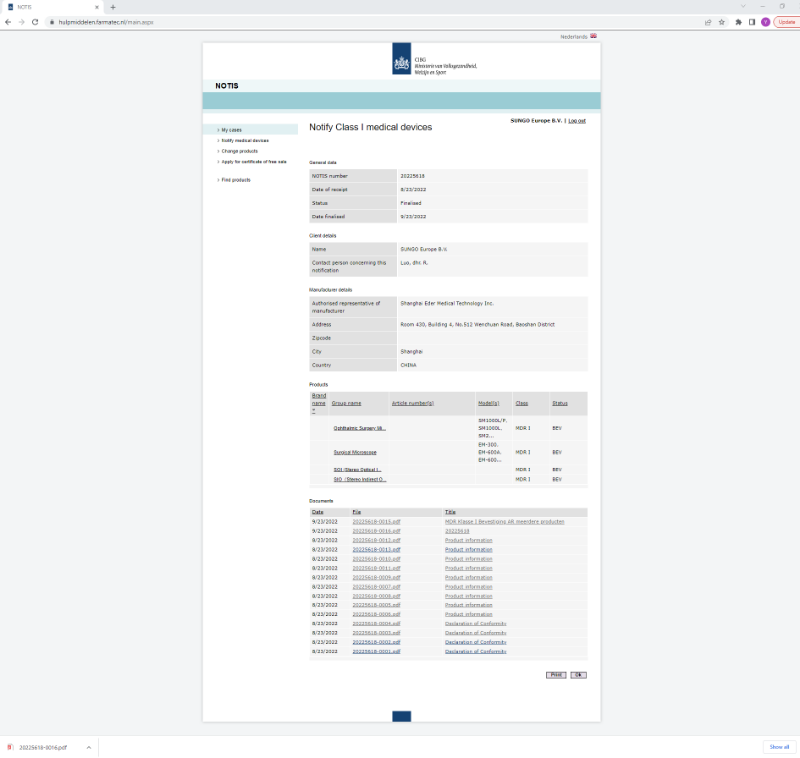Viewport: 800px width, 758px height.
Task: Select Find products in sidebar menu
Action: pos(236,180)
